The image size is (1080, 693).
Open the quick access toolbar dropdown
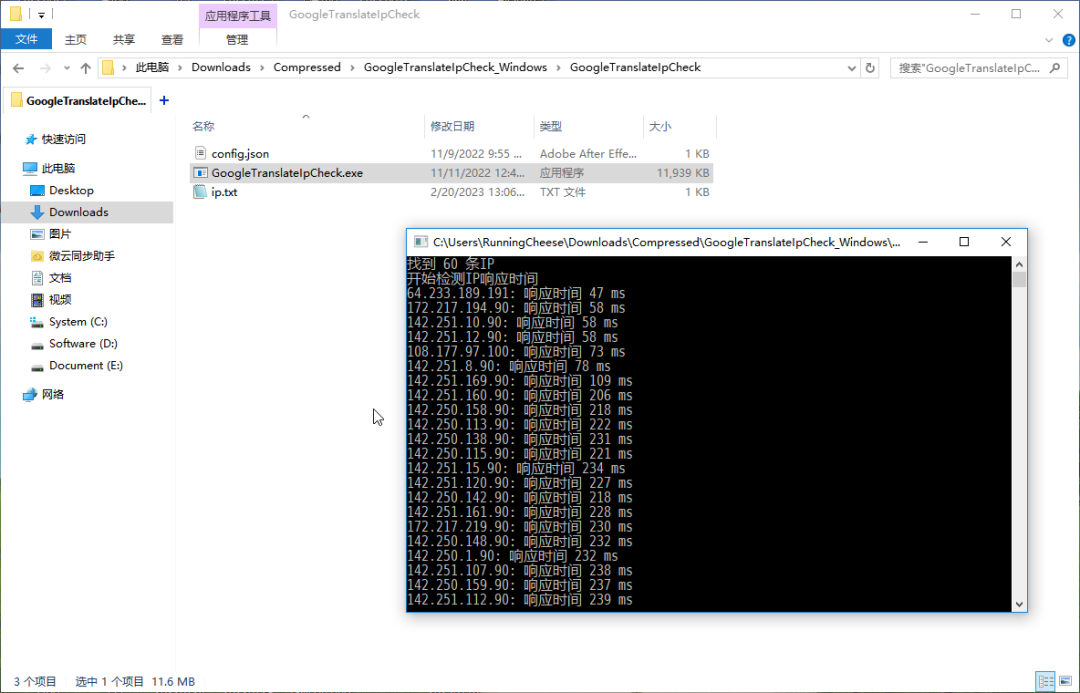point(41,14)
